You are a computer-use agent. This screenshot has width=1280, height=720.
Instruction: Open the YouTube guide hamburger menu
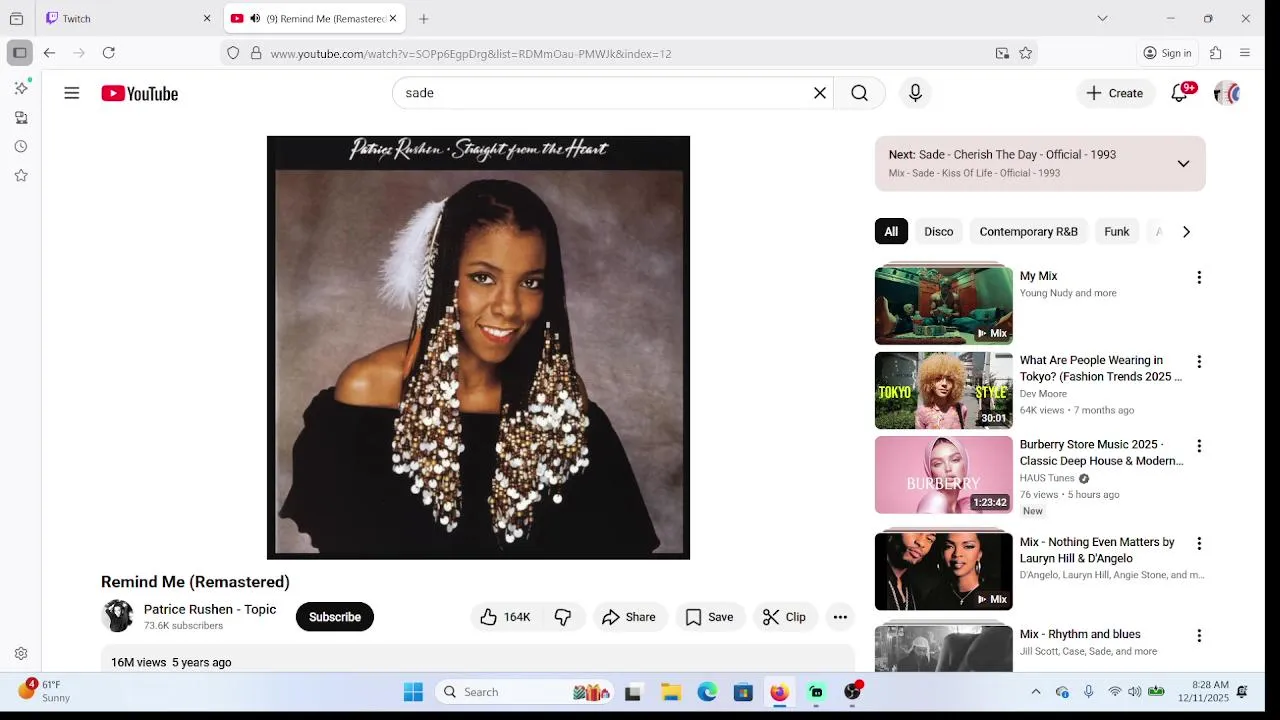click(x=72, y=93)
